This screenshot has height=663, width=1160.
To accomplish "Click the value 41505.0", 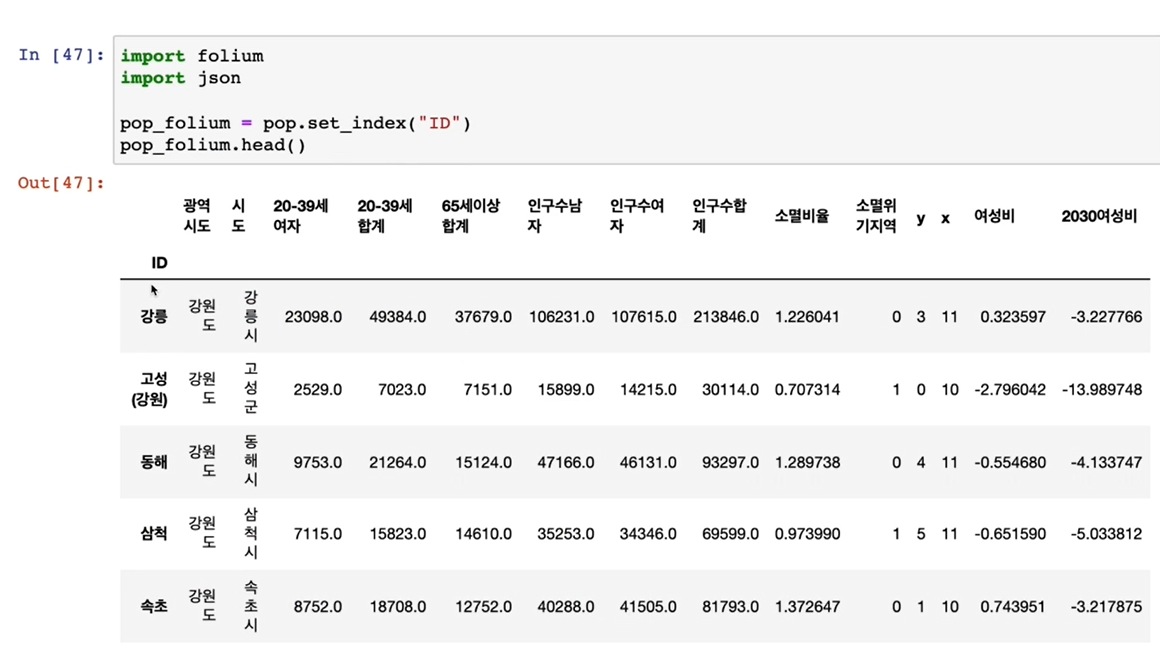I will (x=648, y=607).
